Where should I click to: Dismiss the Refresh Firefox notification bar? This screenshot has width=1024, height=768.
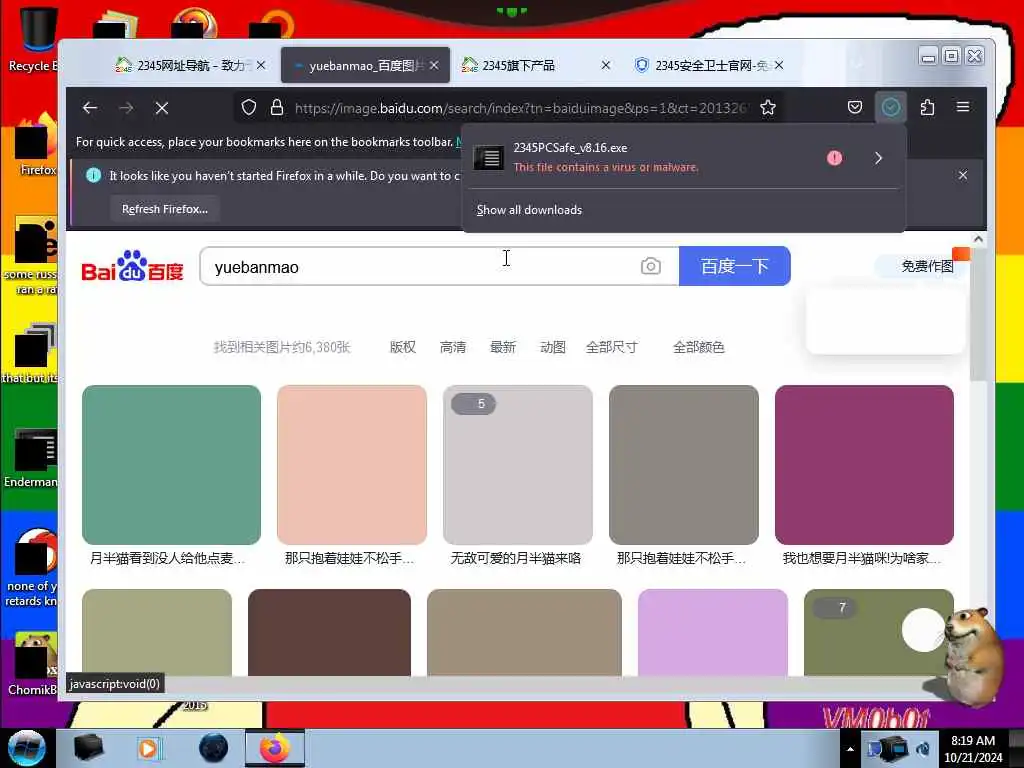pyautogui.click(x=963, y=175)
